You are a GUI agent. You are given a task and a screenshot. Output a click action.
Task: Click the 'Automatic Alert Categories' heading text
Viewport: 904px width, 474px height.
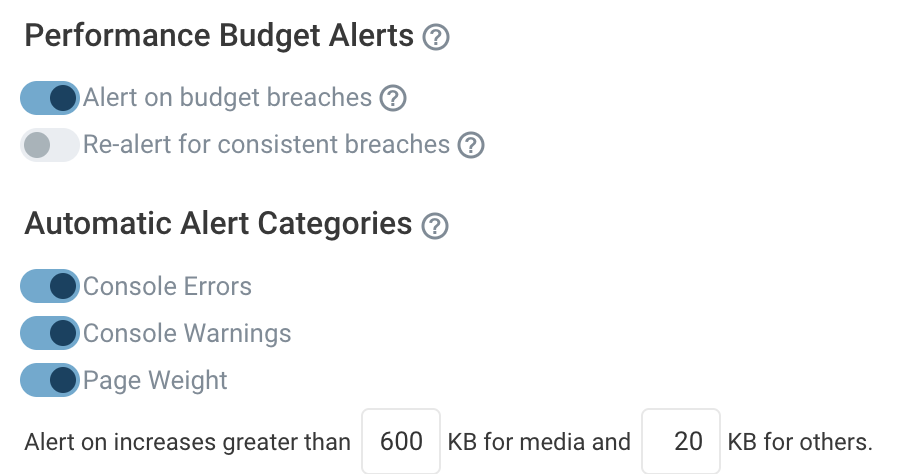coord(218,223)
